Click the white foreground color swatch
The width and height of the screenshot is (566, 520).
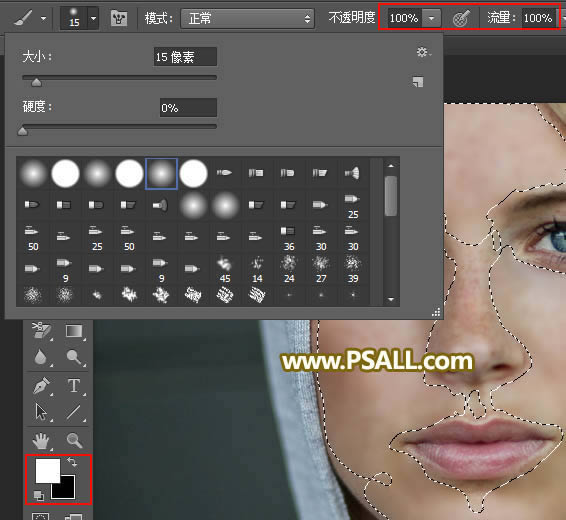click(x=47, y=471)
